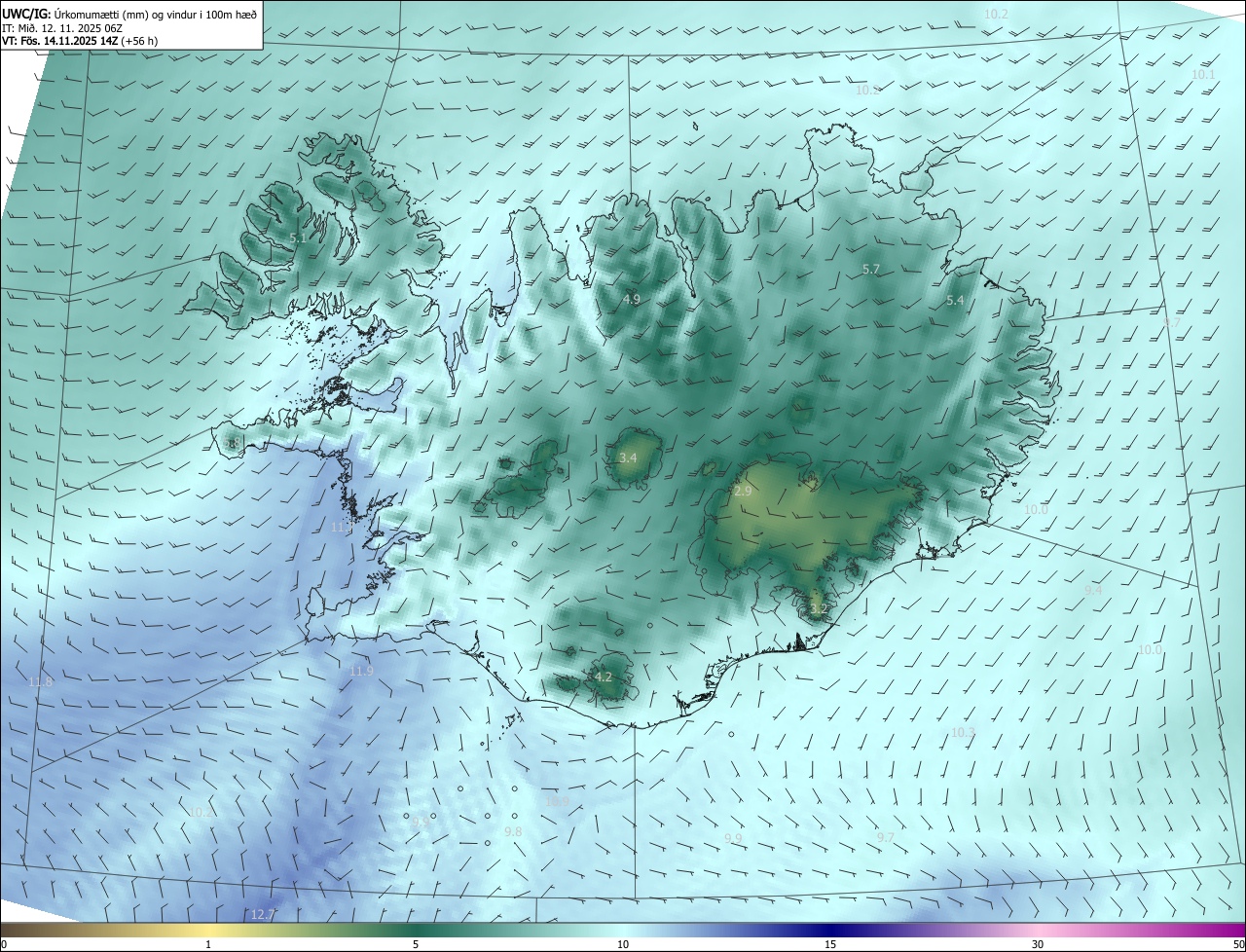Click the 4.9 value on the map
Screen dimensions: 1246x952
632,299
